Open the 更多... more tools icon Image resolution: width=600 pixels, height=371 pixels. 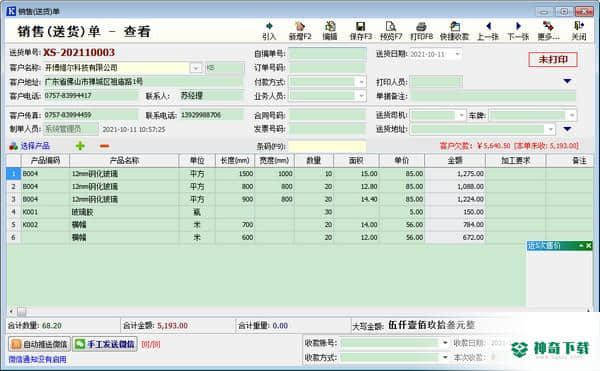[548, 31]
